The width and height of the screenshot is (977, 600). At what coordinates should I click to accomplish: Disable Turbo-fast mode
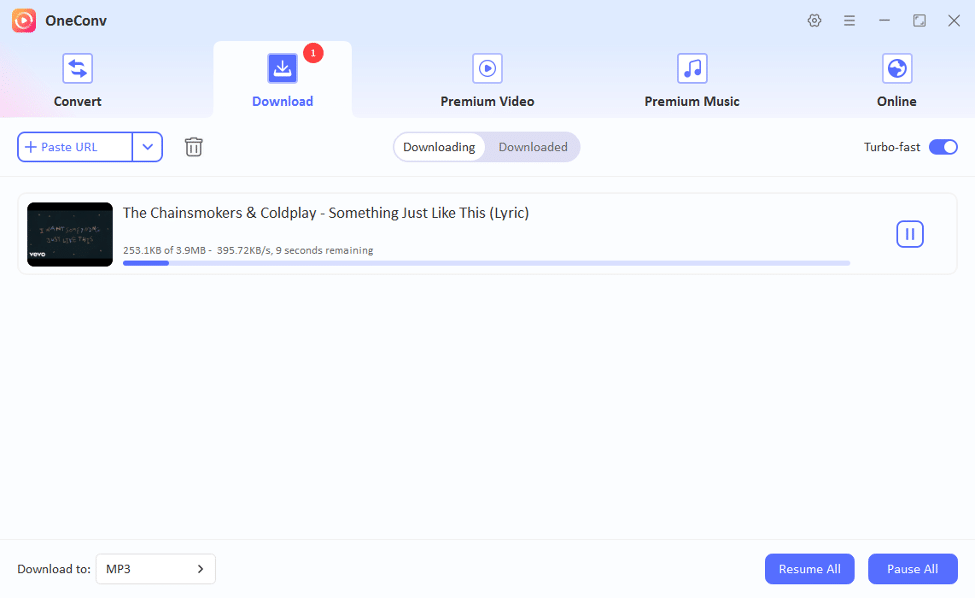point(942,146)
